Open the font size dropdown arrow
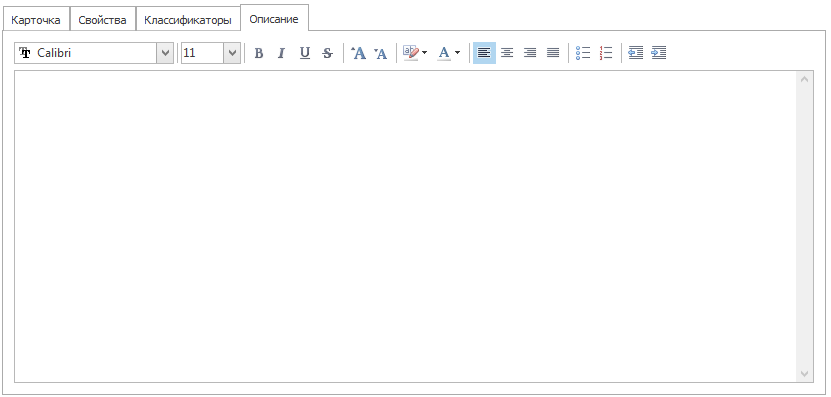 tap(232, 53)
